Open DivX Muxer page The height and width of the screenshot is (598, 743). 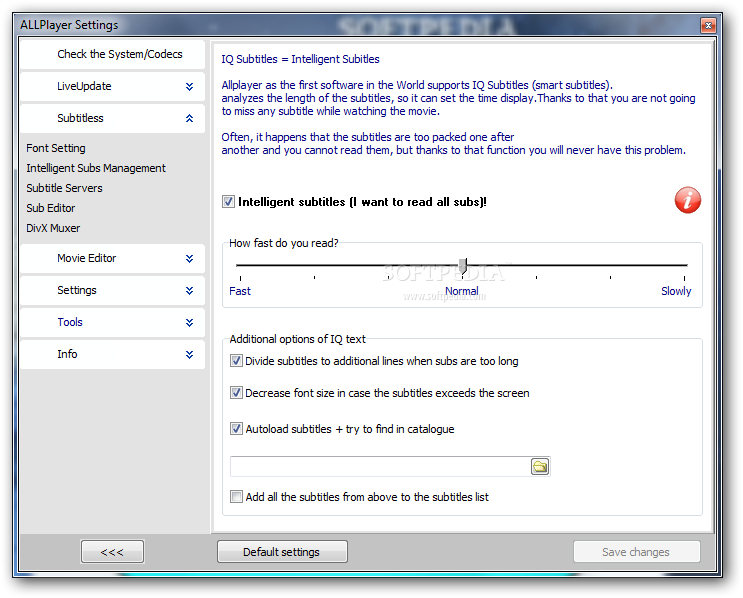53,228
